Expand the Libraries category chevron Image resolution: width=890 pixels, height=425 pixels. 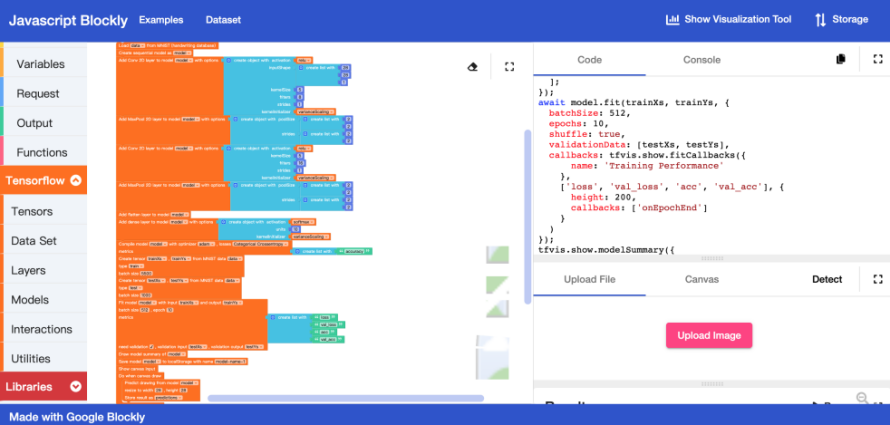coord(75,387)
